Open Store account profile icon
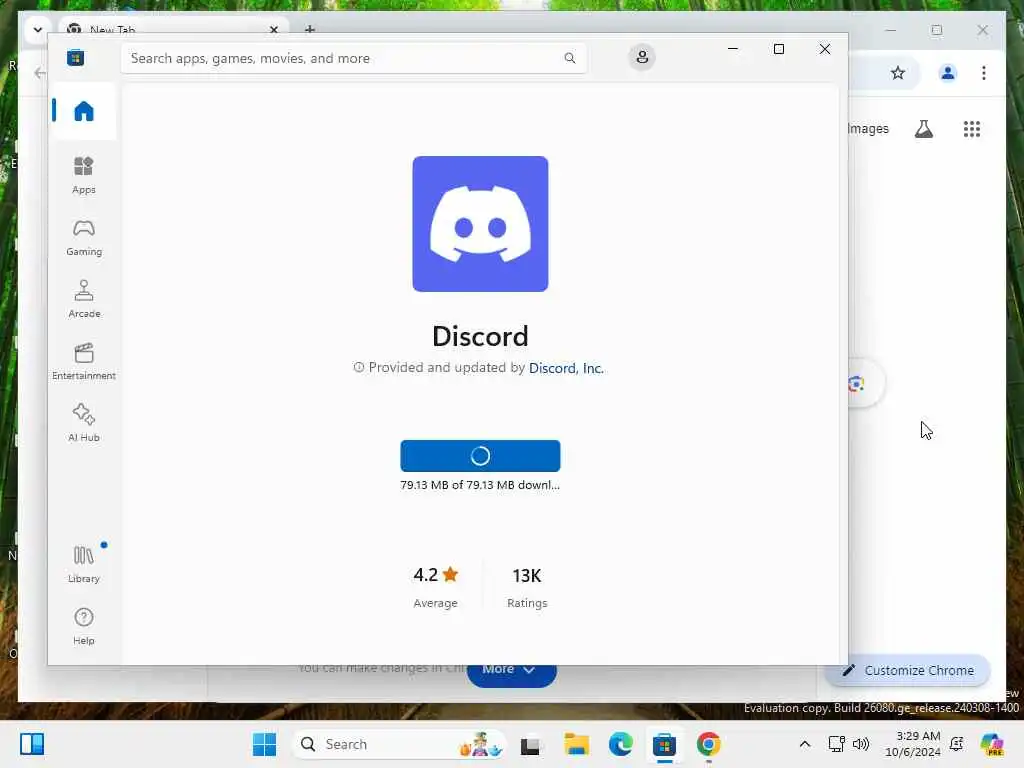Screen dimensions: 1024x768 [x=642, y=57]
